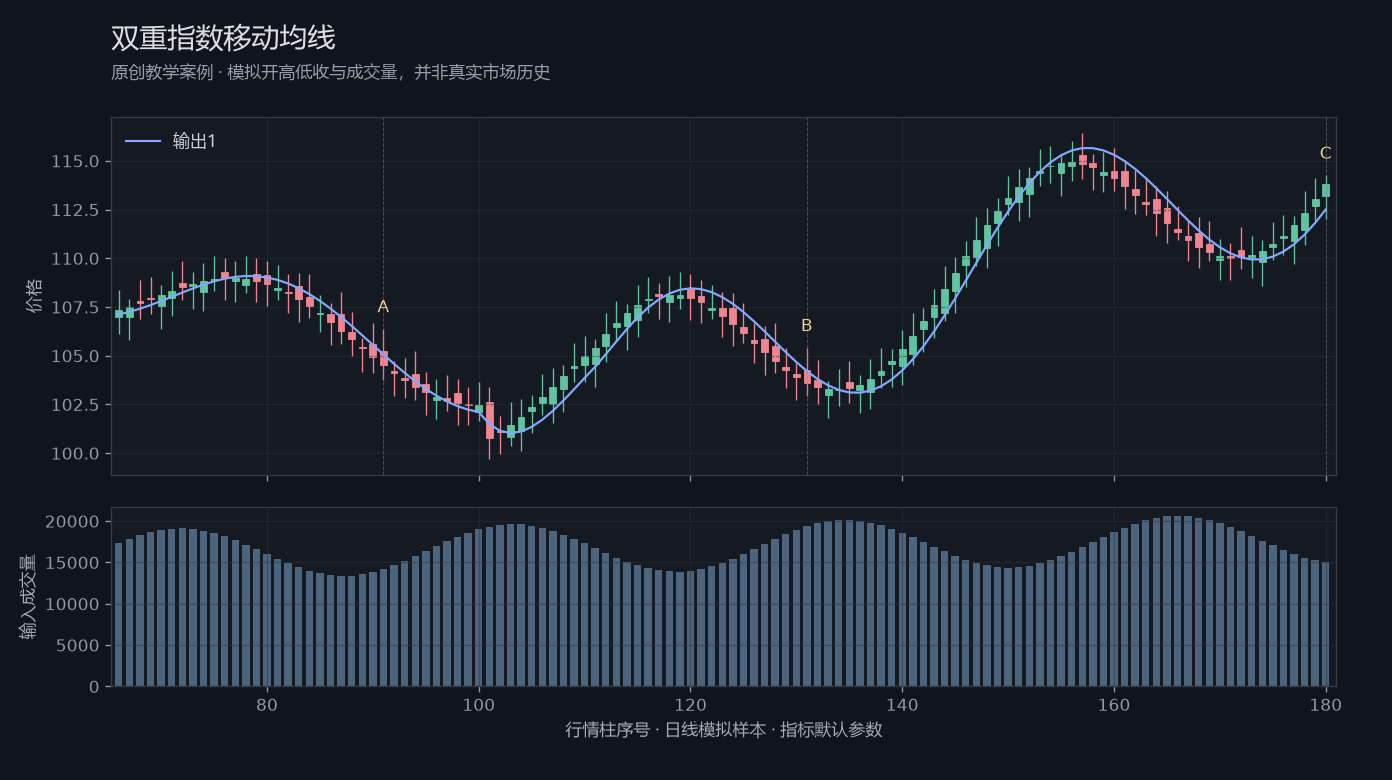Click the 输入成交量 y-axis title
Viewport: 1392px width, 780px height.
(29, 597)
